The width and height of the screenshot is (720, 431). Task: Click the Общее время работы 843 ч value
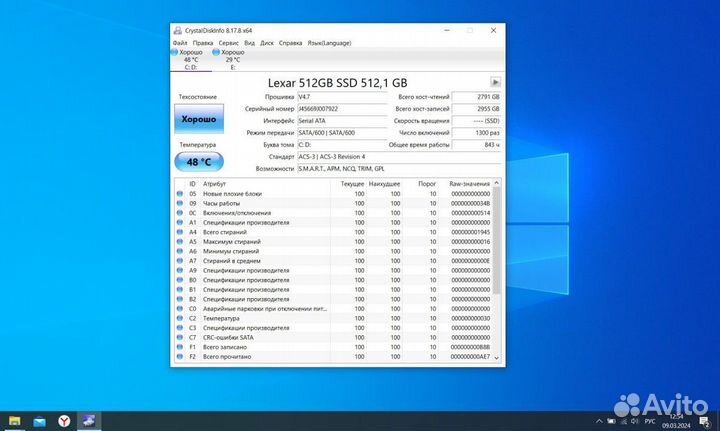[x=476, y=145]
